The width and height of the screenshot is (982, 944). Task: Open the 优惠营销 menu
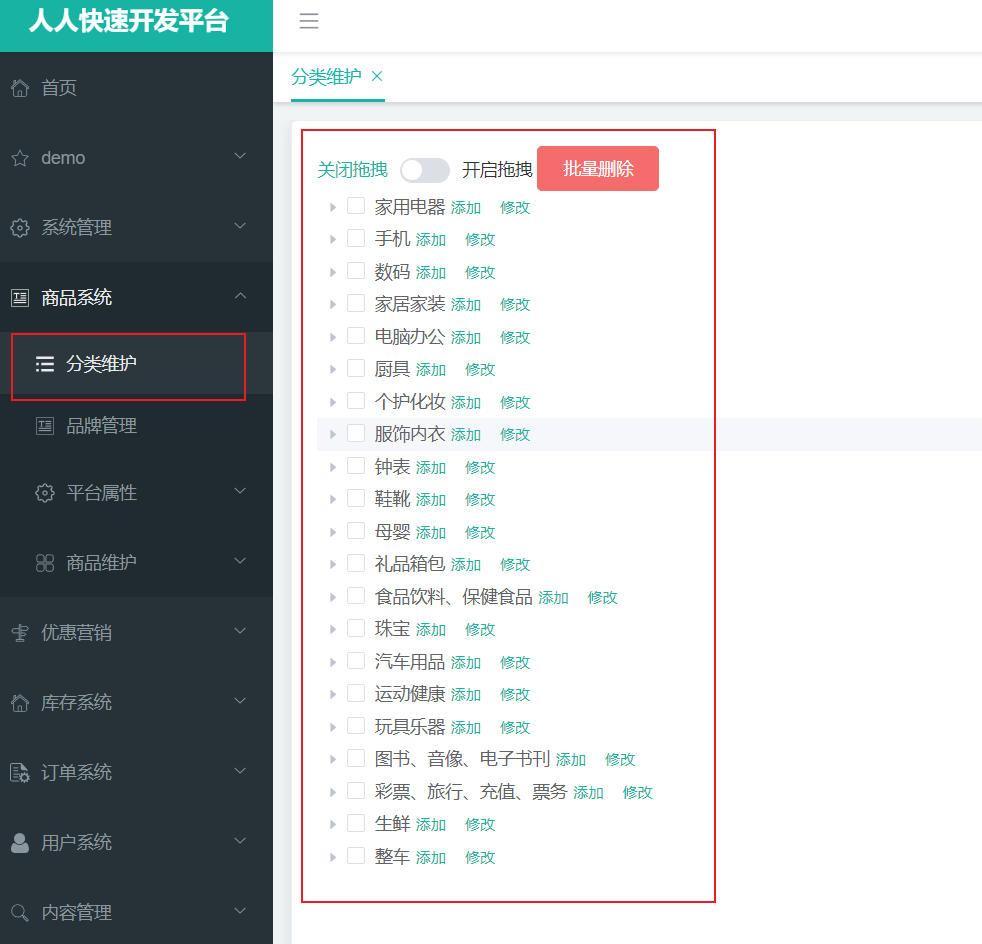click(x=136, y=633)
